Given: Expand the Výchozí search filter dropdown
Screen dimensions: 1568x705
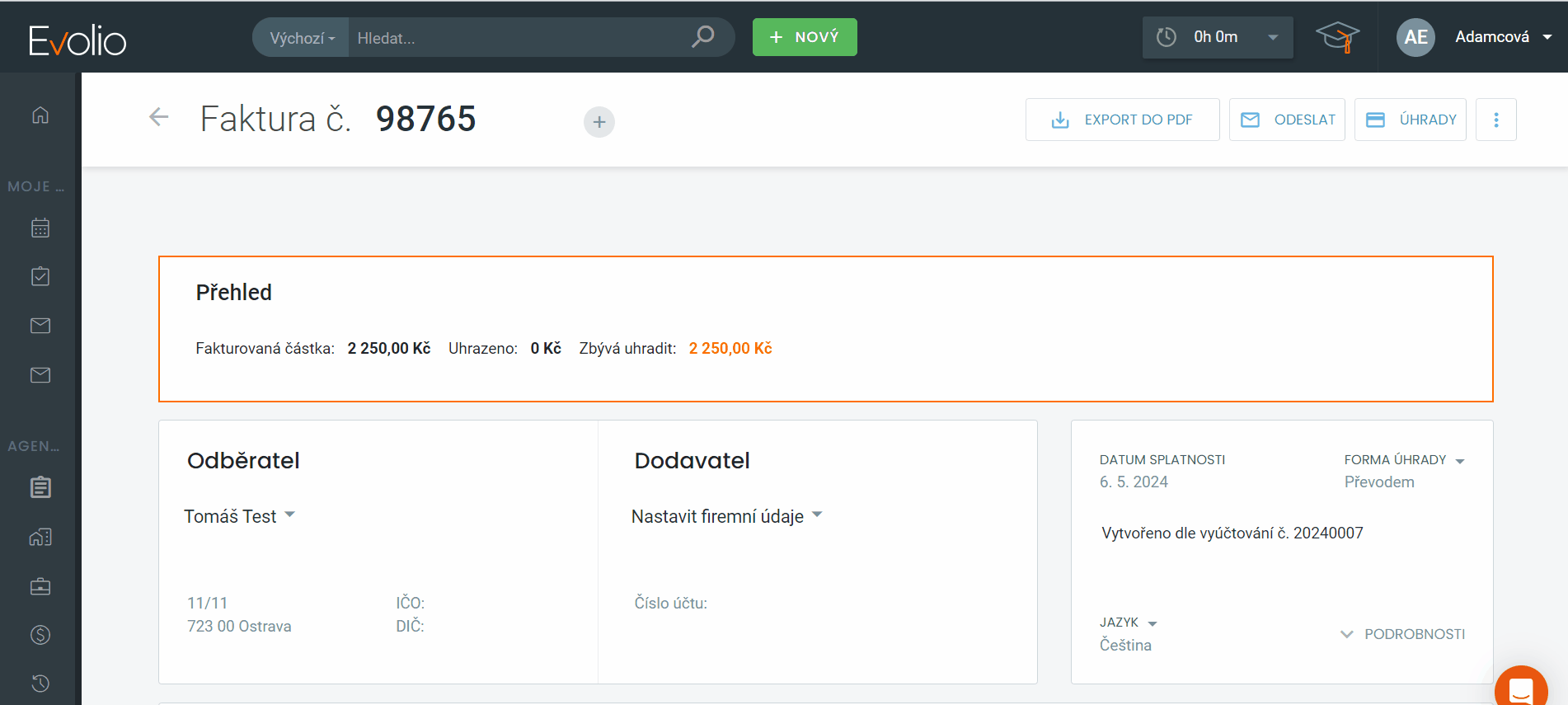Looking at the screenshot, I should coord(302,38).
